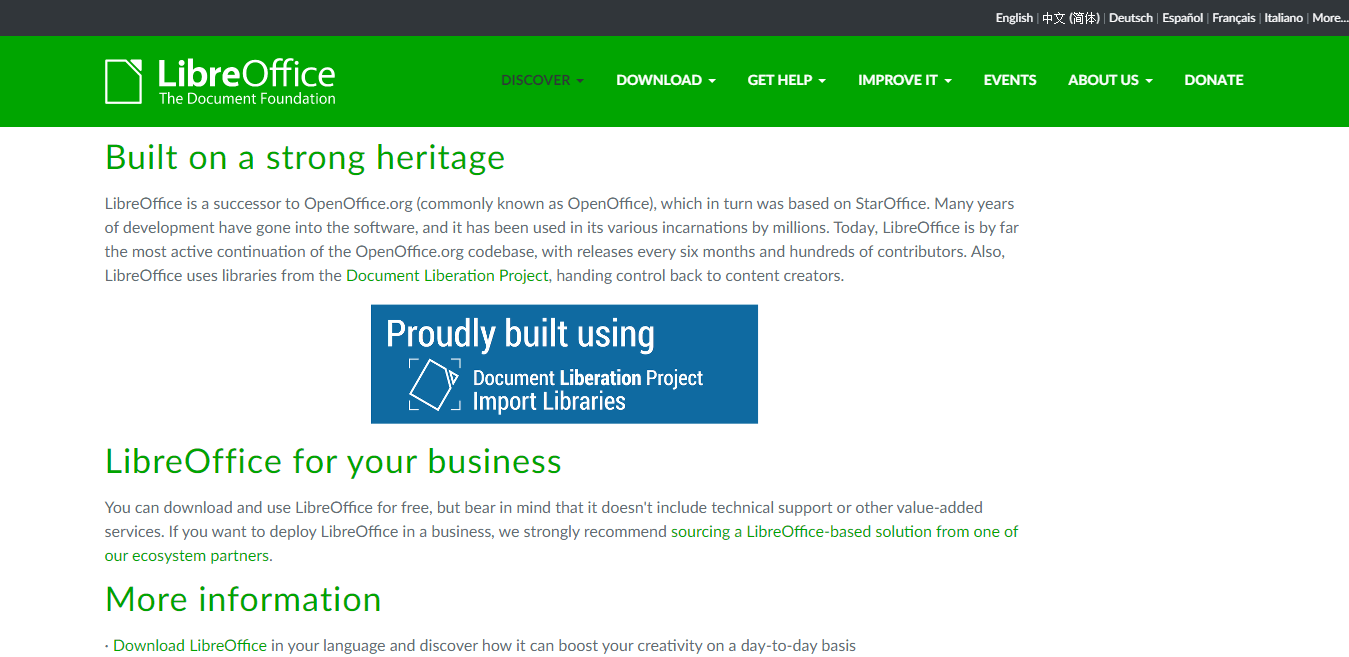
Task: Change language to Deutsch
Action: click(1131, 18)
